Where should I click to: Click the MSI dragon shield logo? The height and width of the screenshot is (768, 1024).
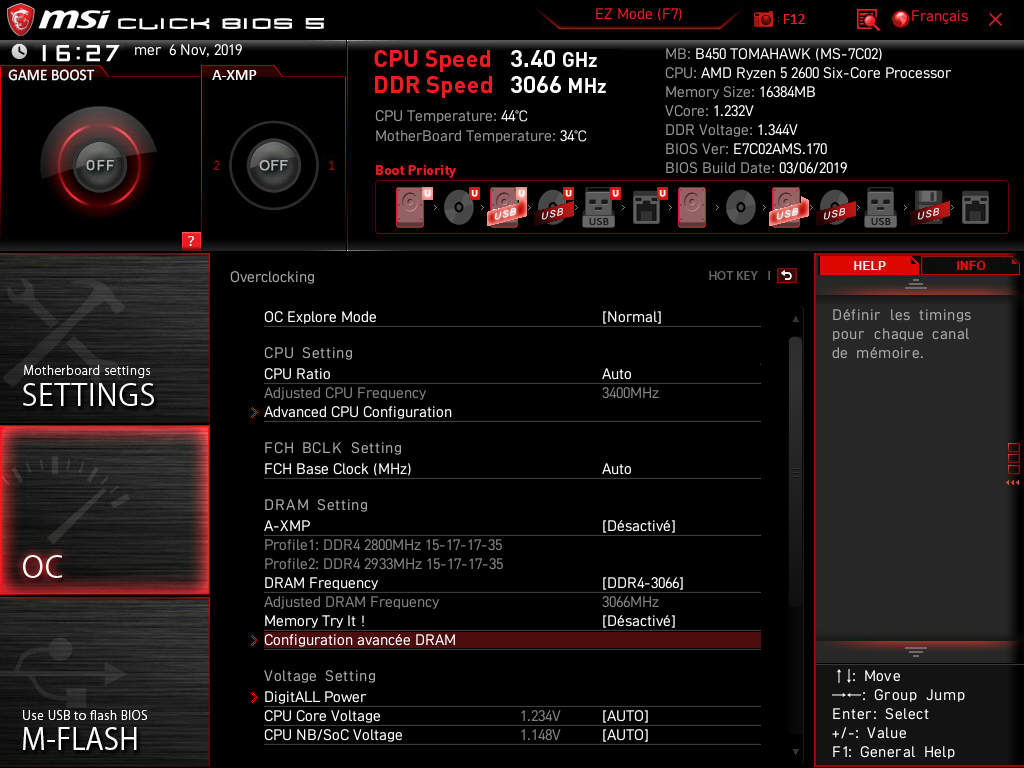click(20, 19)
